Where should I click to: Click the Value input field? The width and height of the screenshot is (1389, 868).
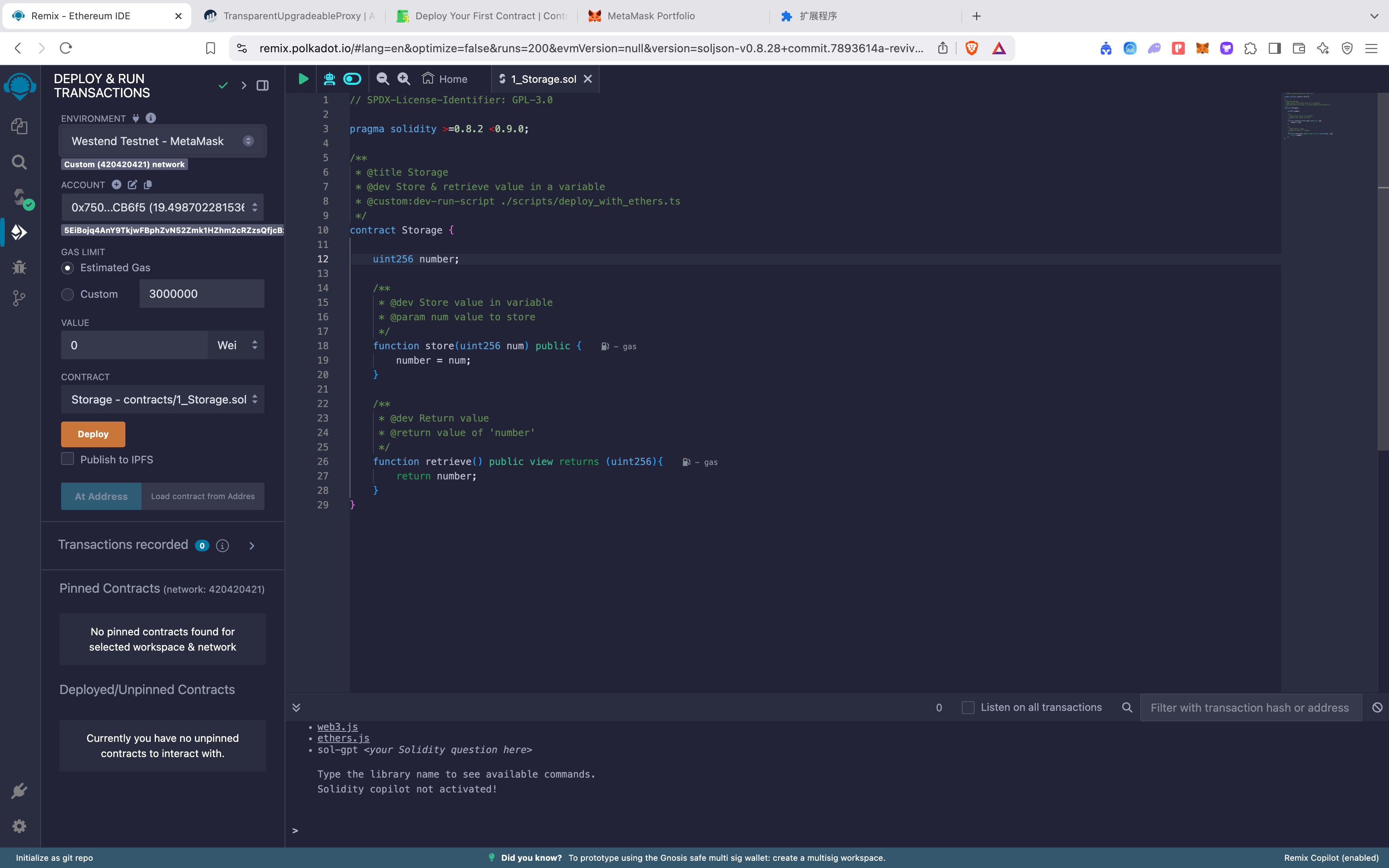134,345
